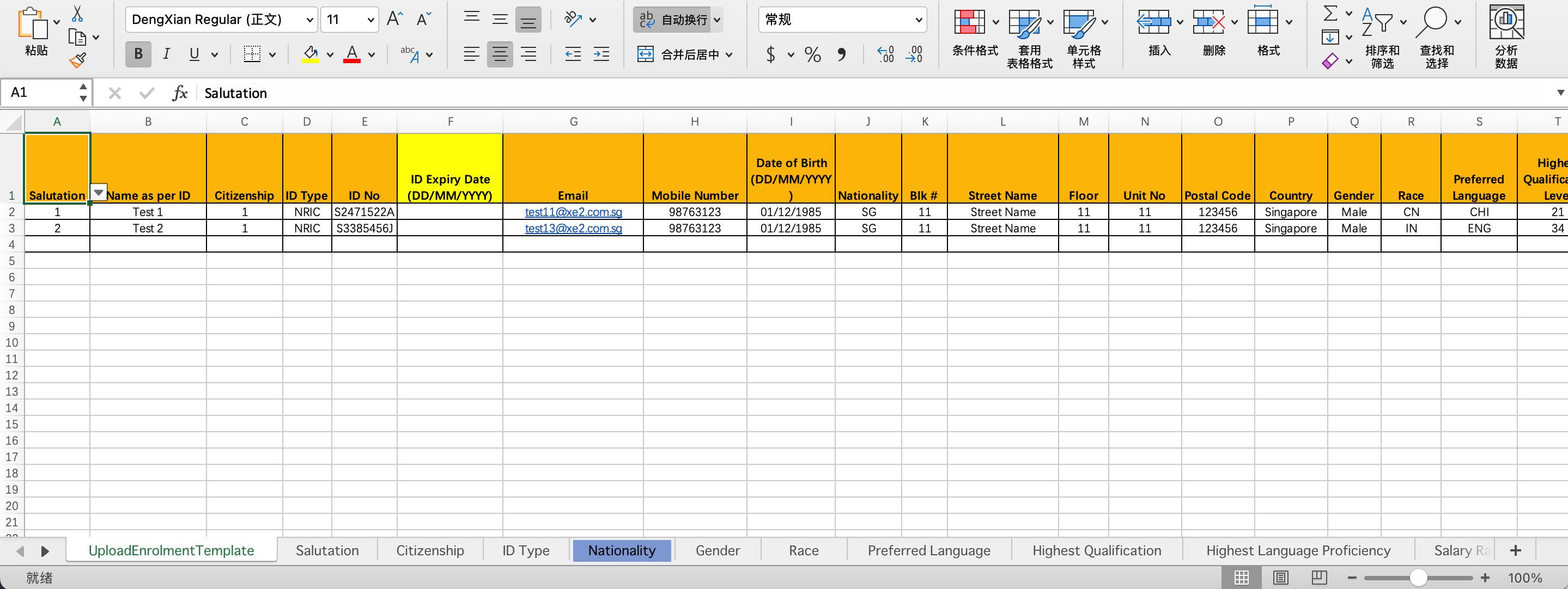
Task: Open email link test11@xe2.com.sg
Action: [573, 212]
